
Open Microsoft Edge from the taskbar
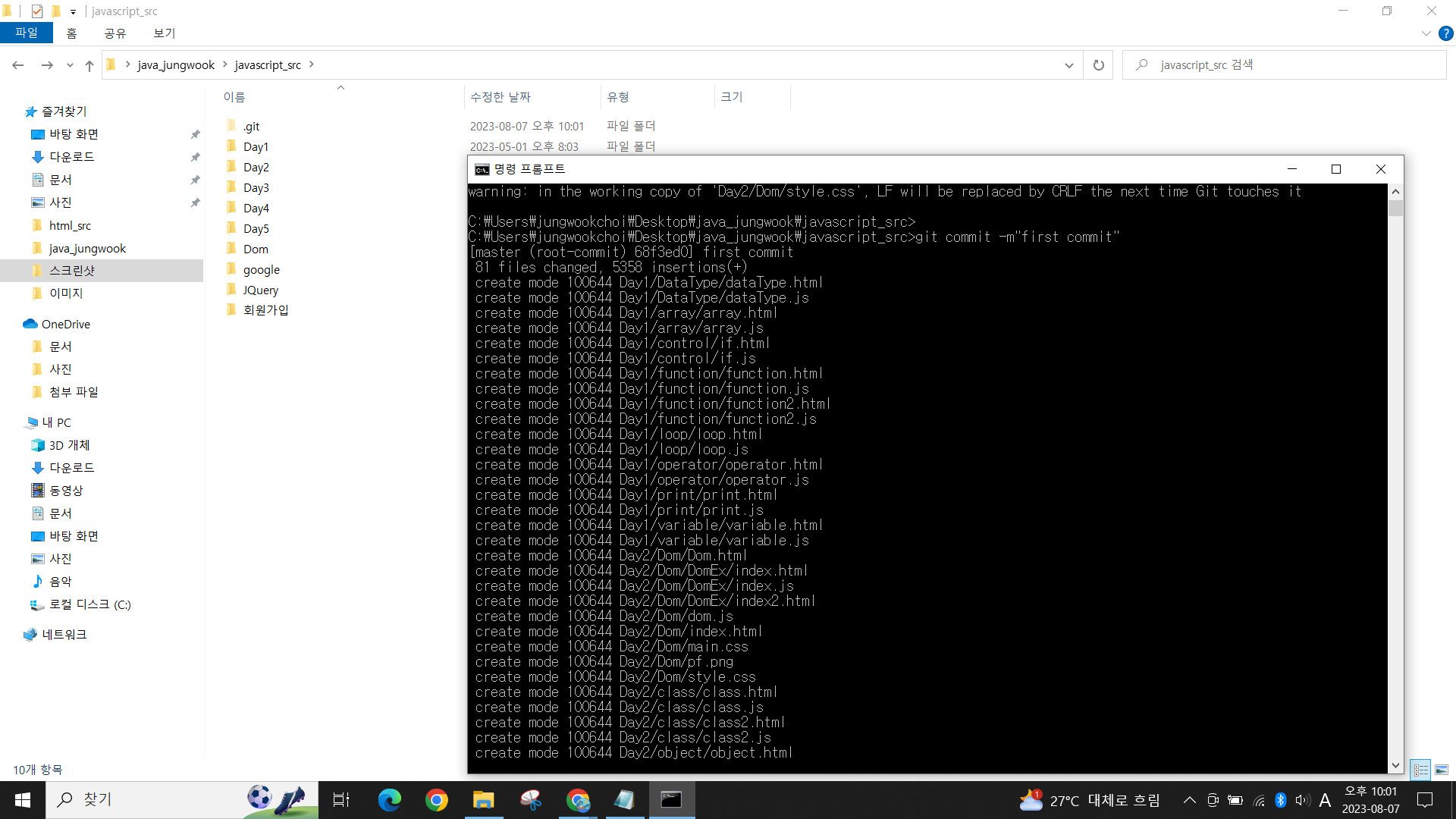pyautogui.click(x=389, y=800)
